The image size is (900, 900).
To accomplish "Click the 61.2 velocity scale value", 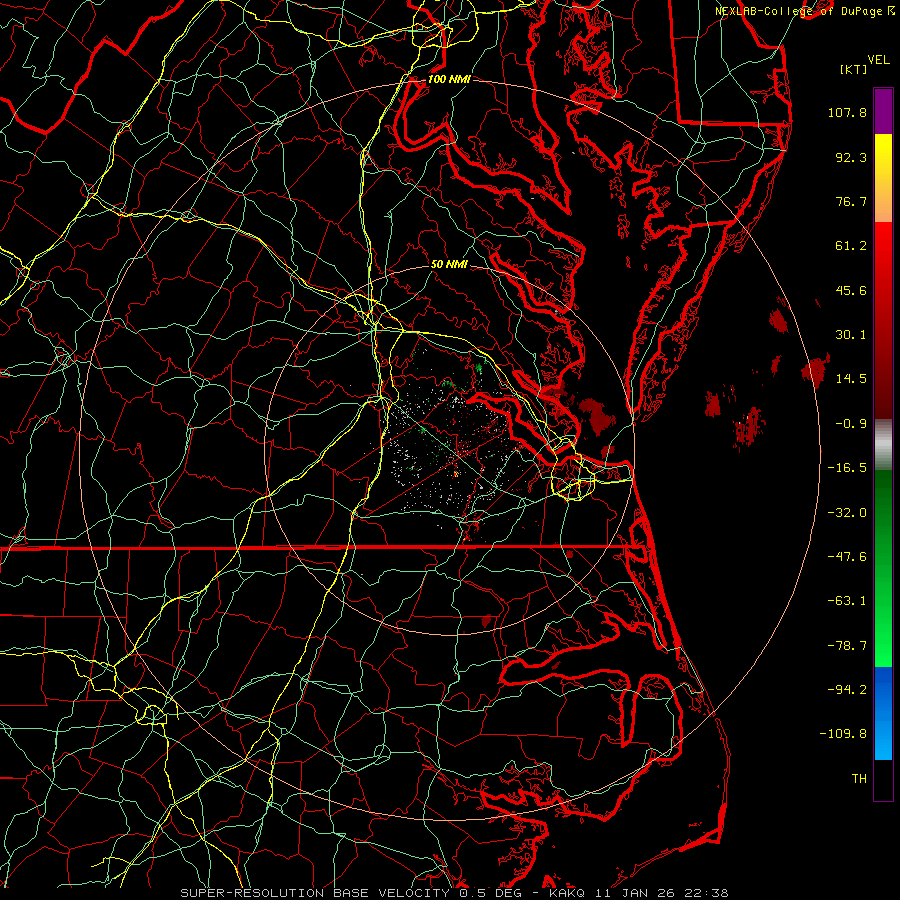I will (851, 246).
